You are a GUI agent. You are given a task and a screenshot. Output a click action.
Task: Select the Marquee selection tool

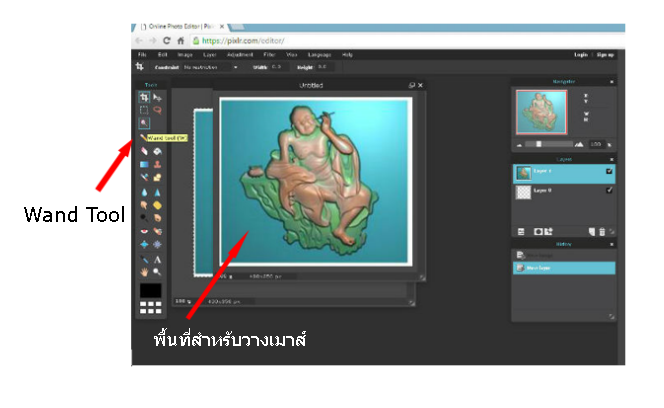click(144, 110)
